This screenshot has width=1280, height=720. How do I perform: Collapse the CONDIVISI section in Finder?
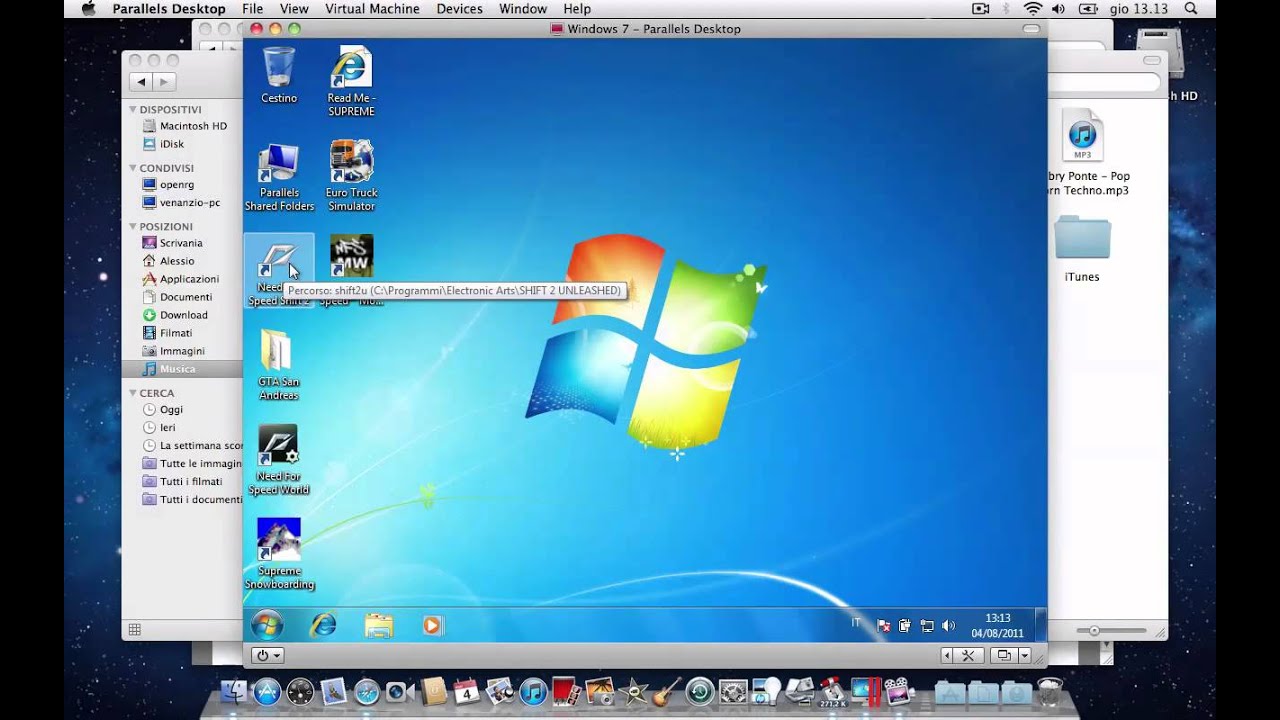[x=133, y=169]
